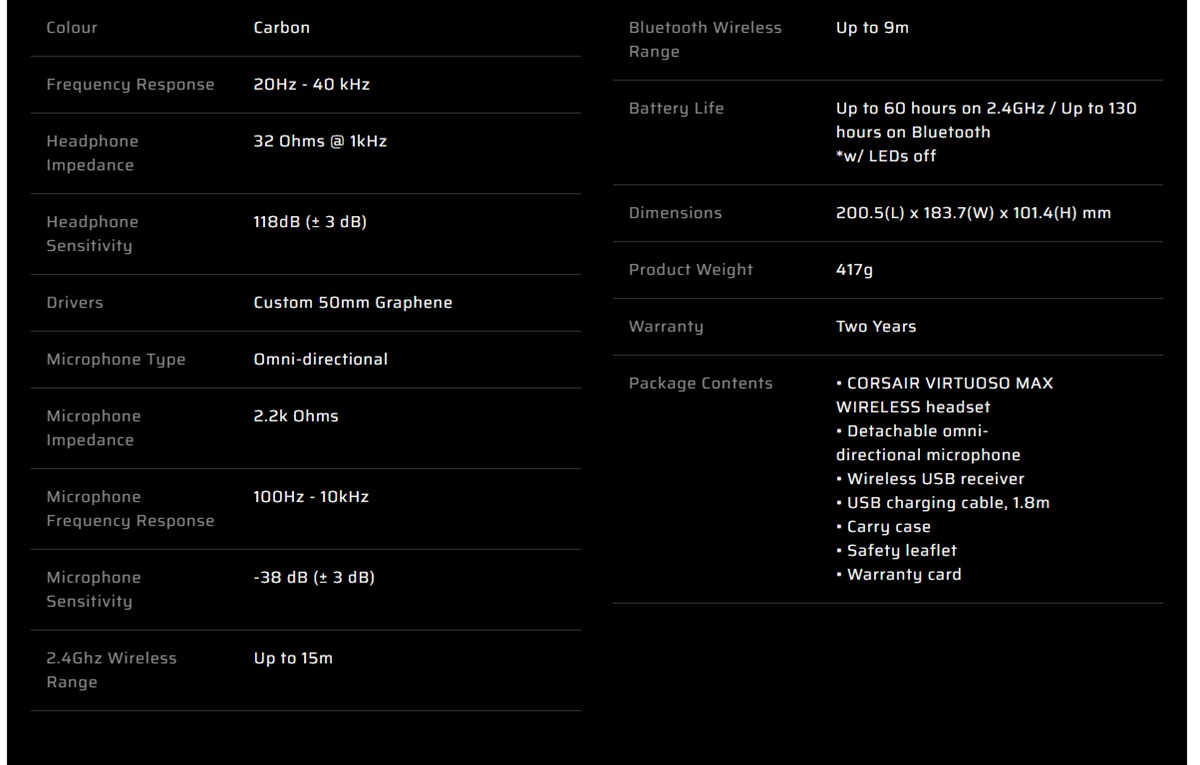
Task: Select the Carbon colour value
Action: (282, 28)
